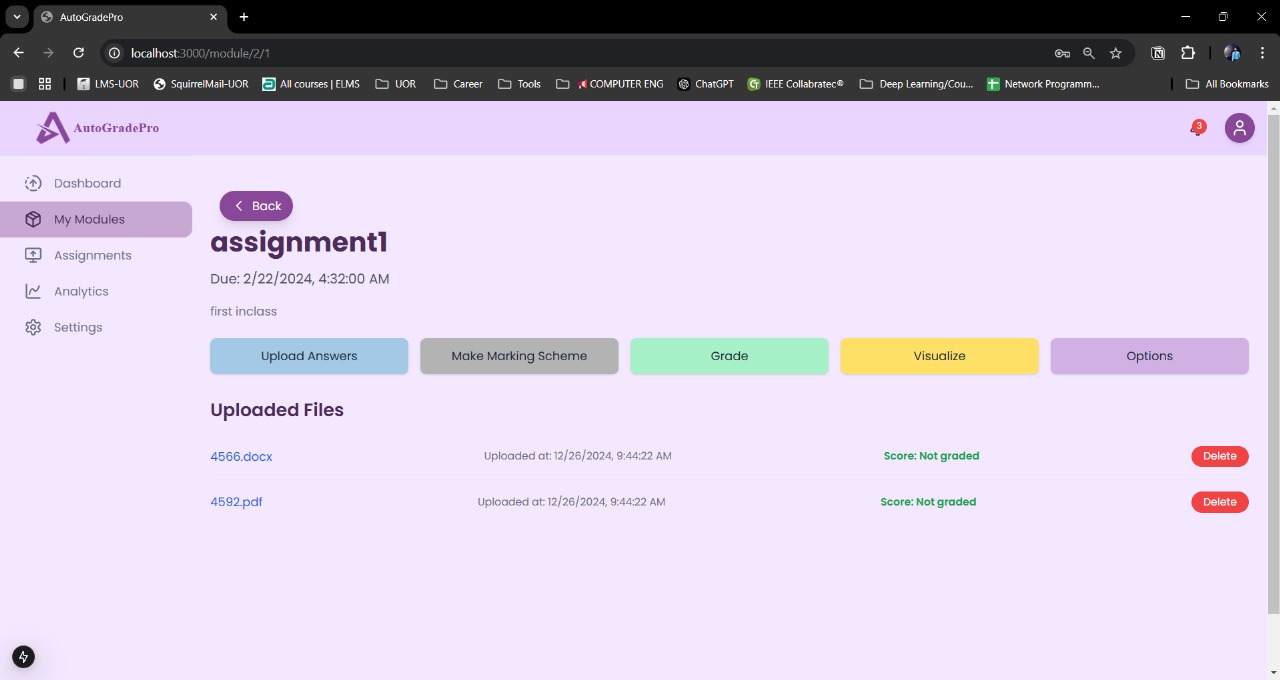Image resolution: width=1280 pixels, height=680 pixels.
Task: Open the Deep Learning/Cou... bookmarks folder
Action: 916,84
